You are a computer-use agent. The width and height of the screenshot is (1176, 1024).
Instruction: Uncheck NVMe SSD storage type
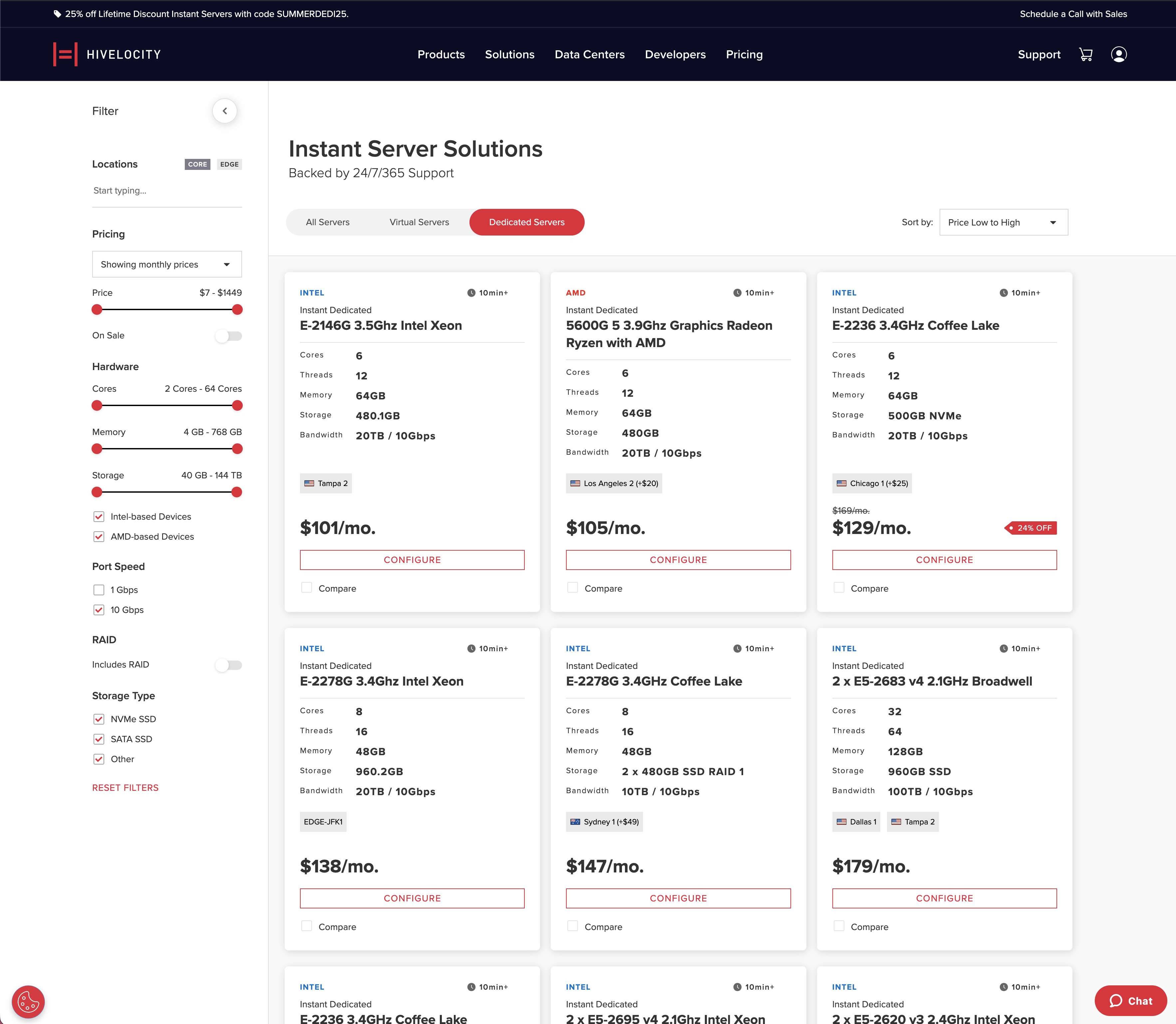[x=99, y=719]
